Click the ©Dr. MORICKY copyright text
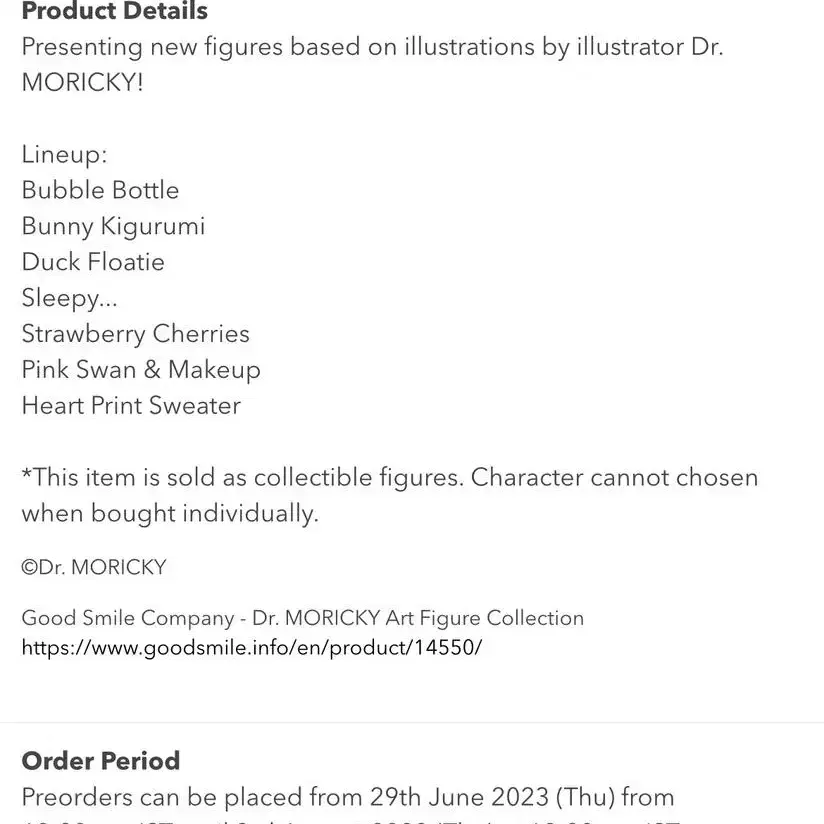Viewport: 824px width, 824px height. click(x=94, y=567)
